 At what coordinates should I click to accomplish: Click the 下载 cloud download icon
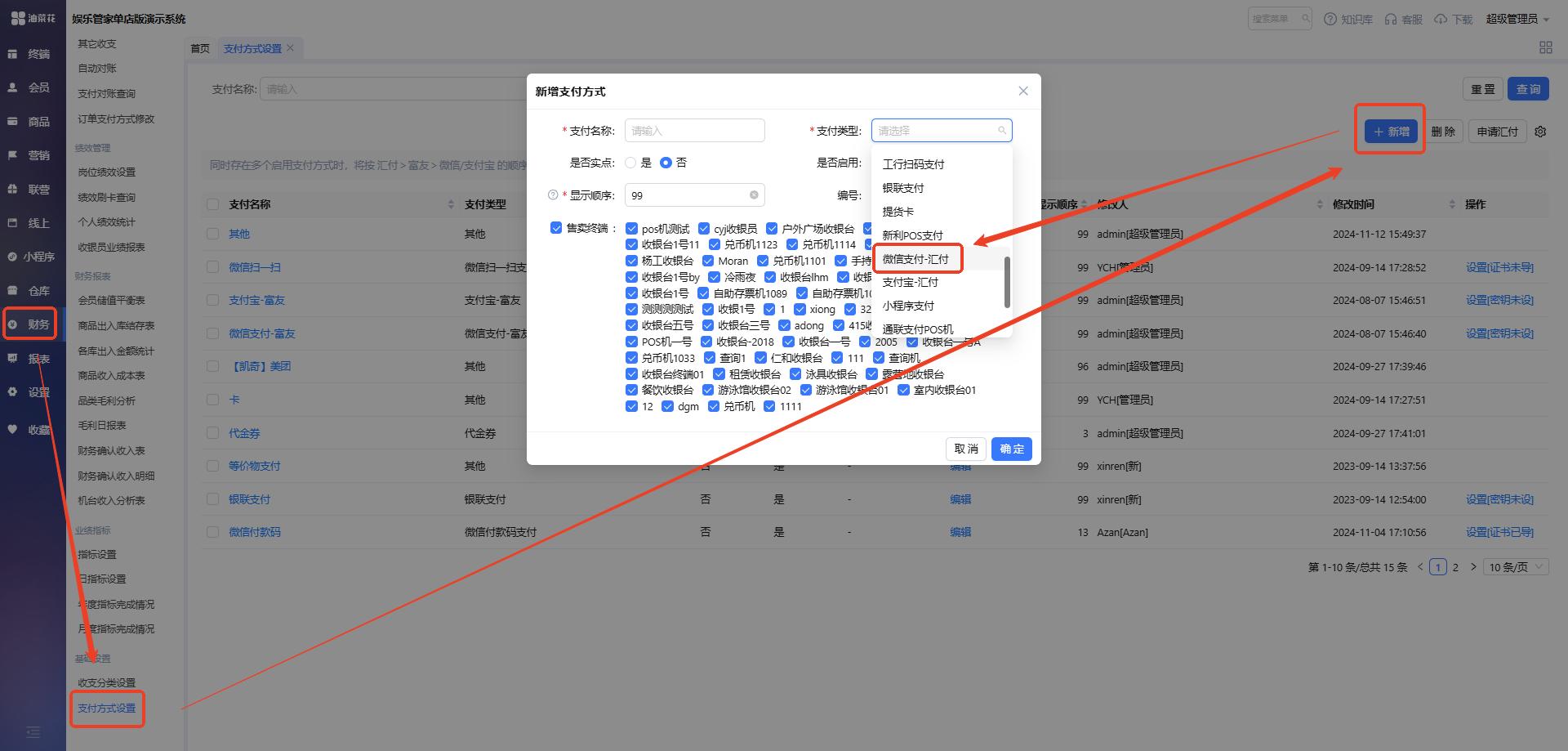(1441, 19)
